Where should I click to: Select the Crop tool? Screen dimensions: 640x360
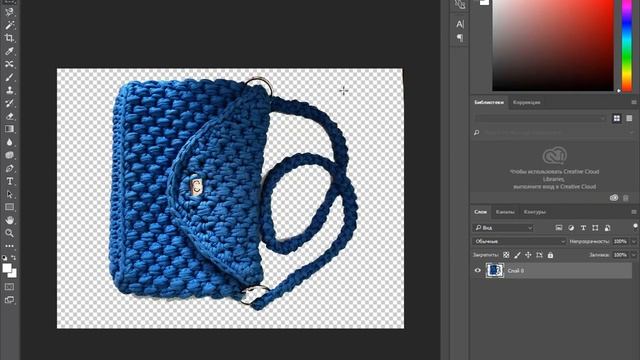click(9, 38)
